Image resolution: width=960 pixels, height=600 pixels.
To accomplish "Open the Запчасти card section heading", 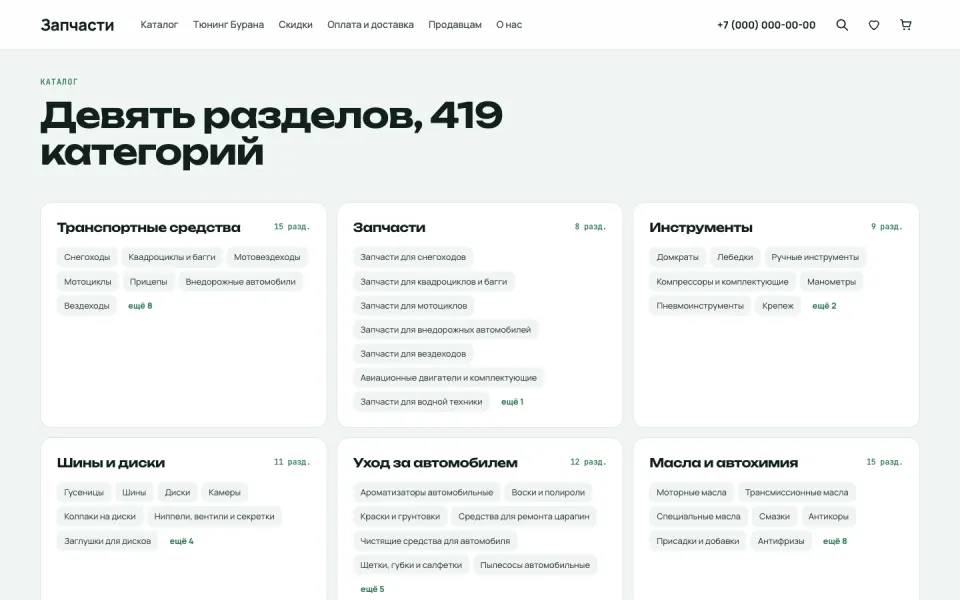I will coord(389,227).
